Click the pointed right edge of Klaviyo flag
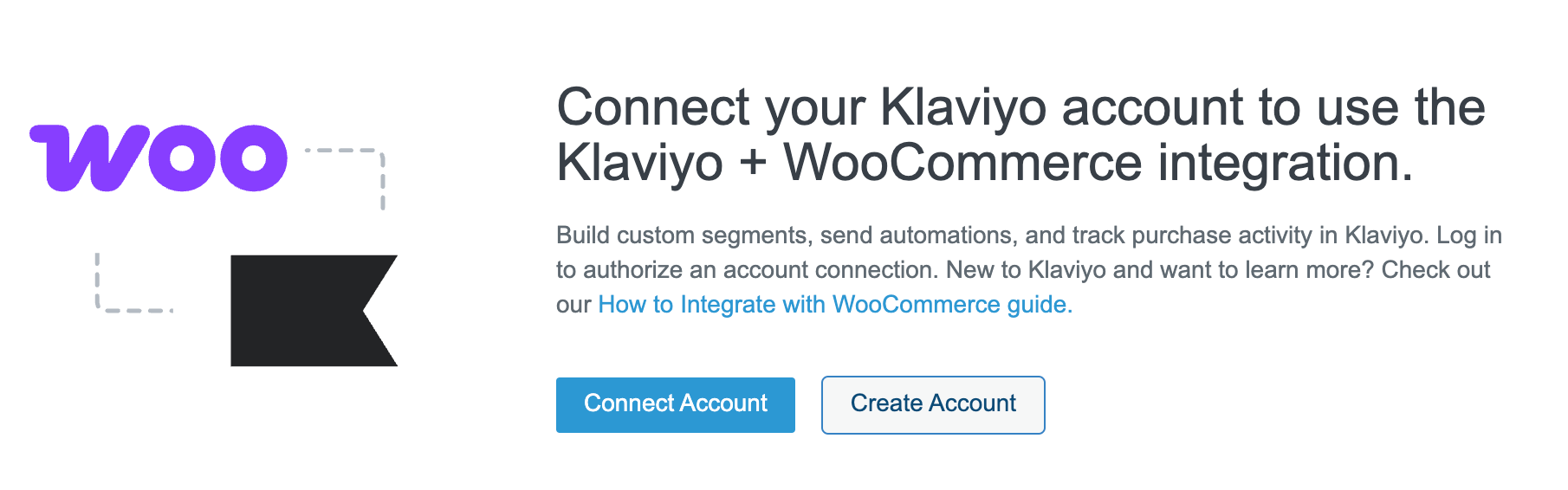The image size is (1568, 490). tap(379, 310)
